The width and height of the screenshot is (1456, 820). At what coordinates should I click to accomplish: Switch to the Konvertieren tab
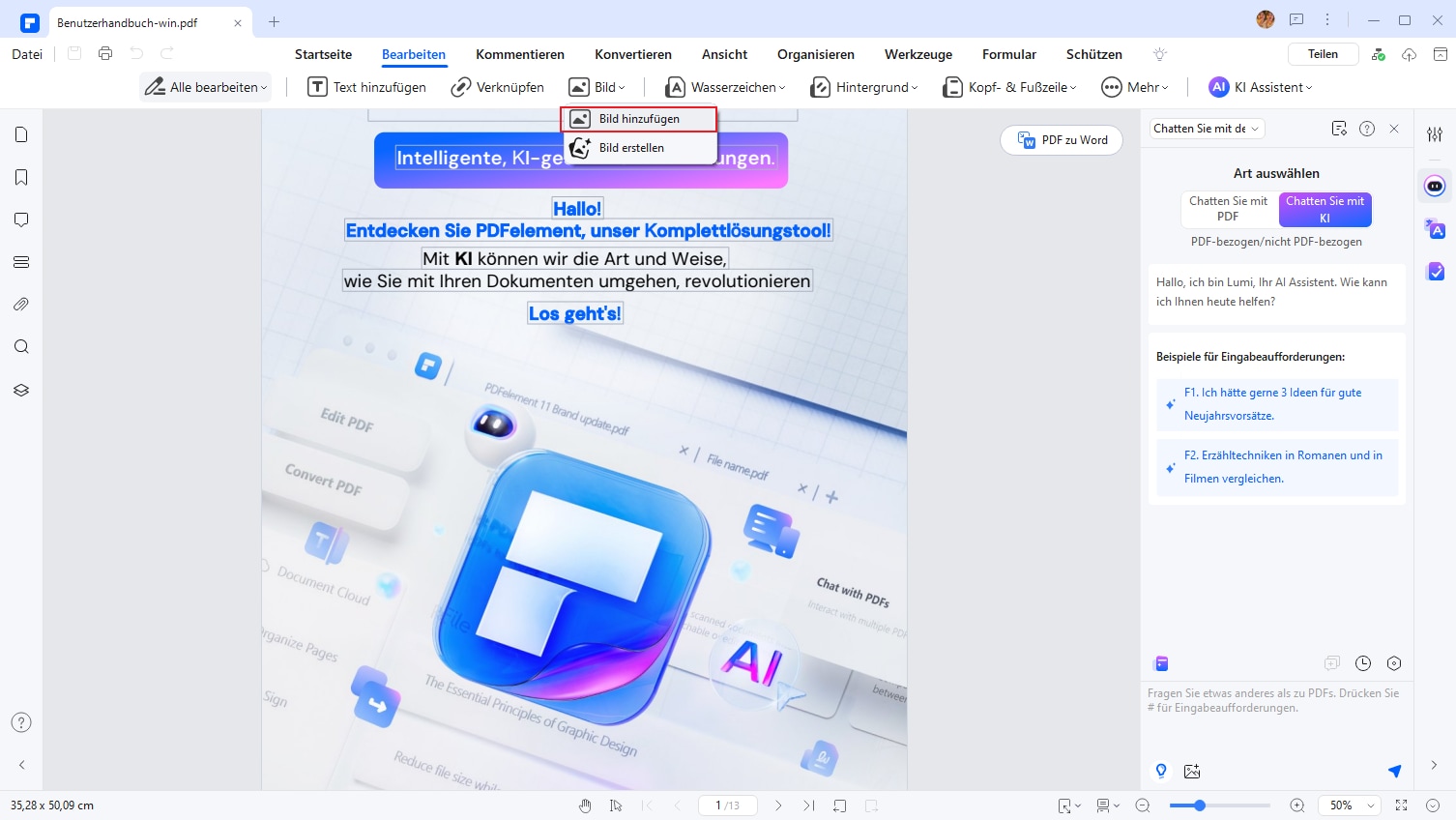click(x=633, y=54)
